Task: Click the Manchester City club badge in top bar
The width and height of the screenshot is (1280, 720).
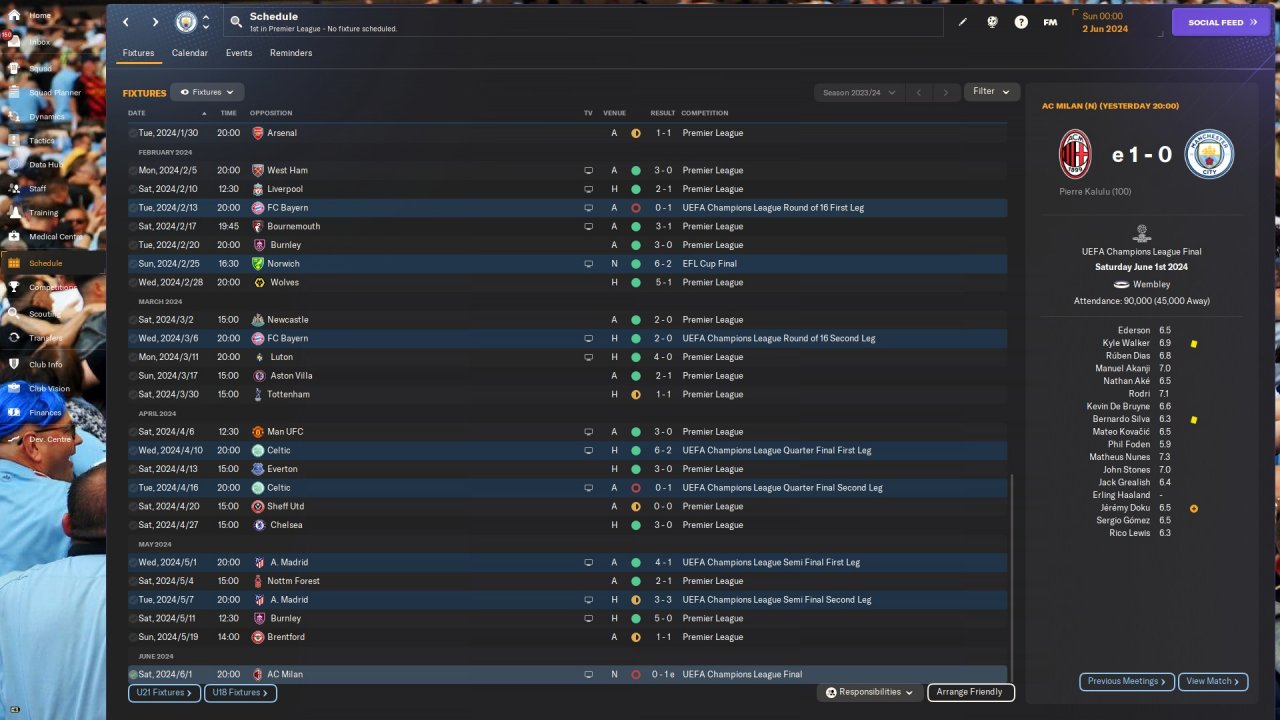Action: pos(186,22)
